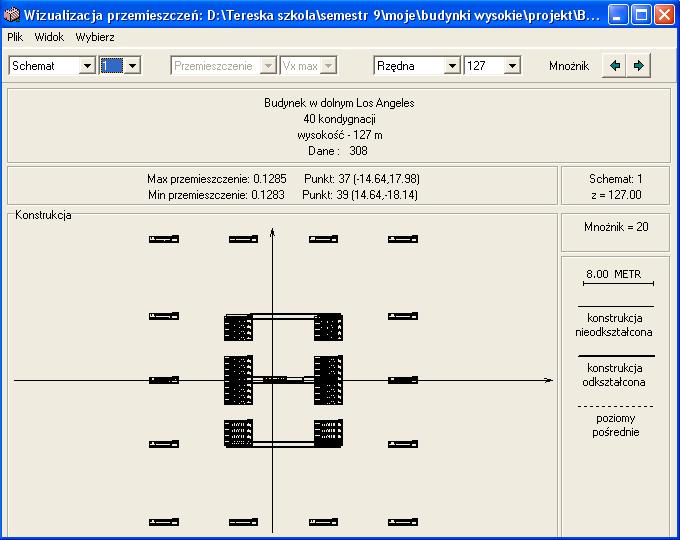
Task: Decrease multiplier with left arrow button
Action: pyautogui.click(x=614, y=66)
